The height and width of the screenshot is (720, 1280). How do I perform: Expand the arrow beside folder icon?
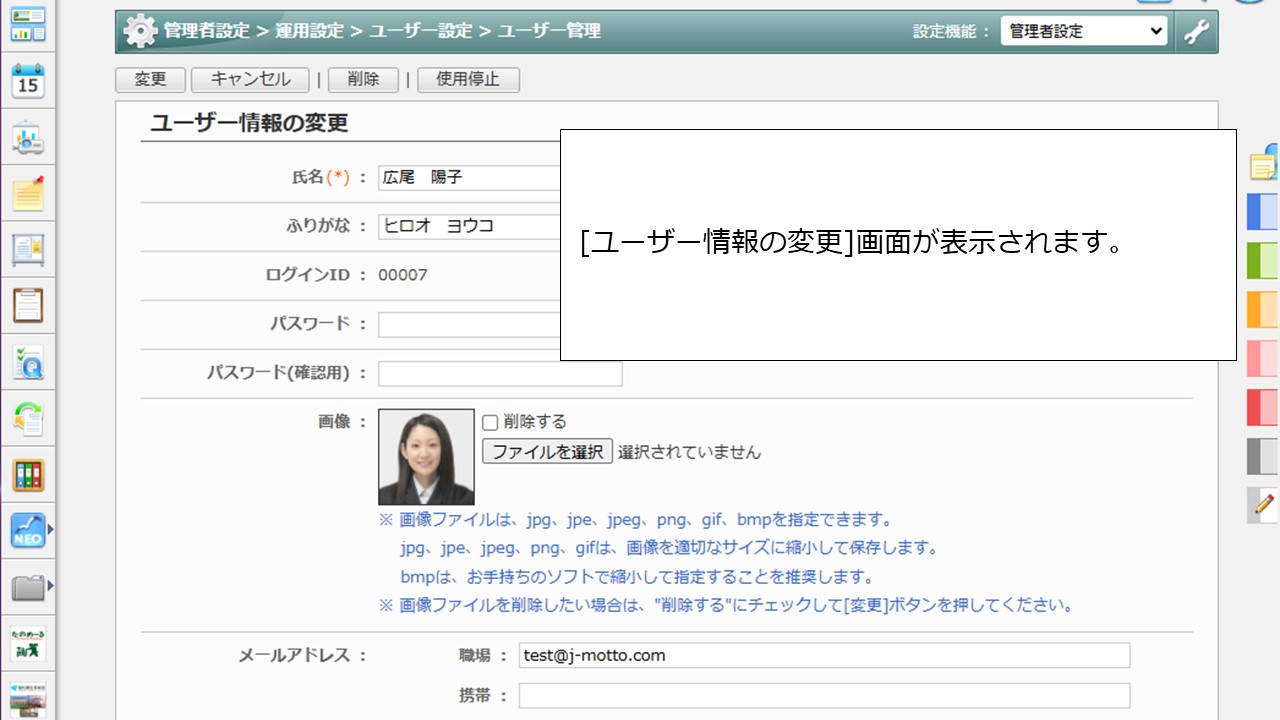tap(51, 586)
